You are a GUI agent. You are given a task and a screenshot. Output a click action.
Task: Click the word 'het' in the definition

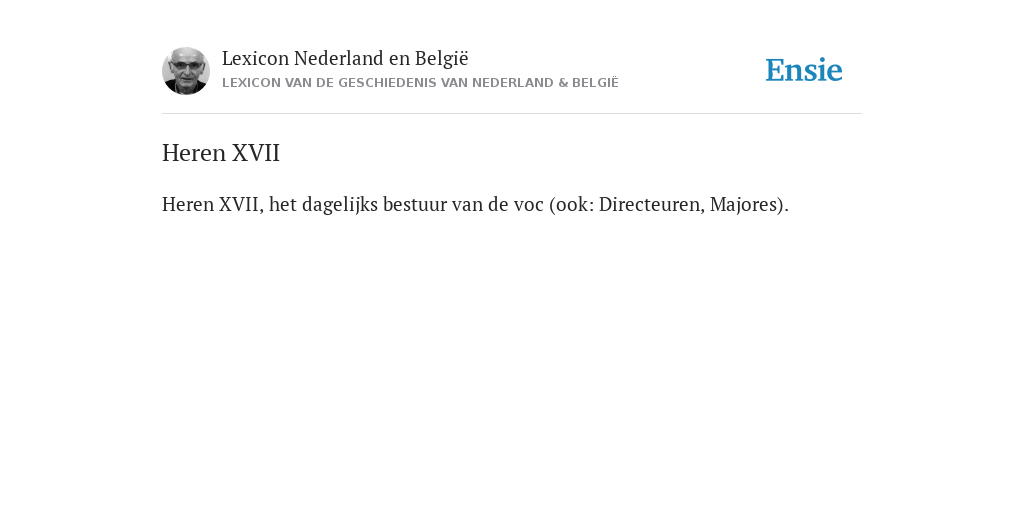click(282, 204)
